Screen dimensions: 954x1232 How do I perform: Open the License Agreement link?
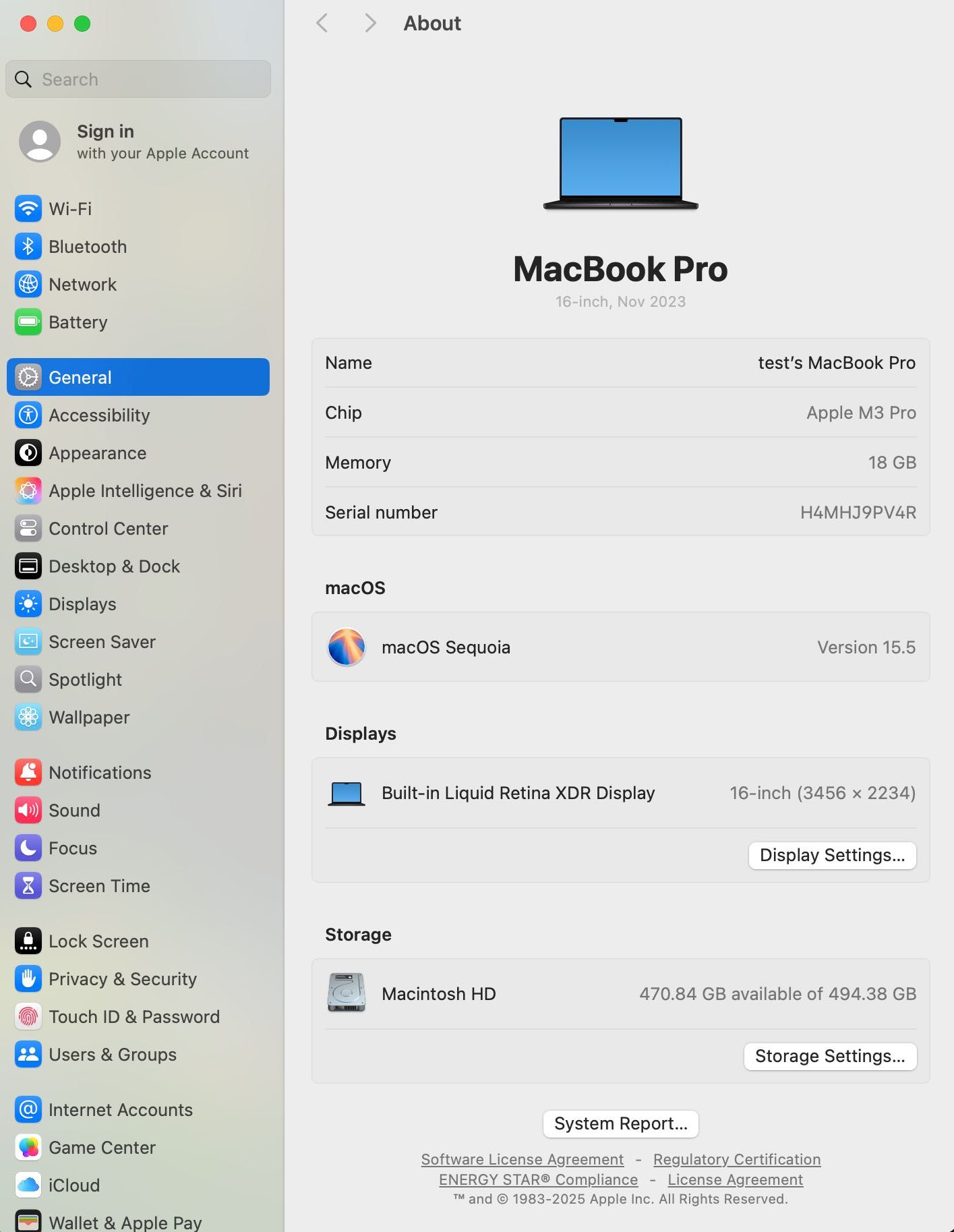(x=736, y=1179)
